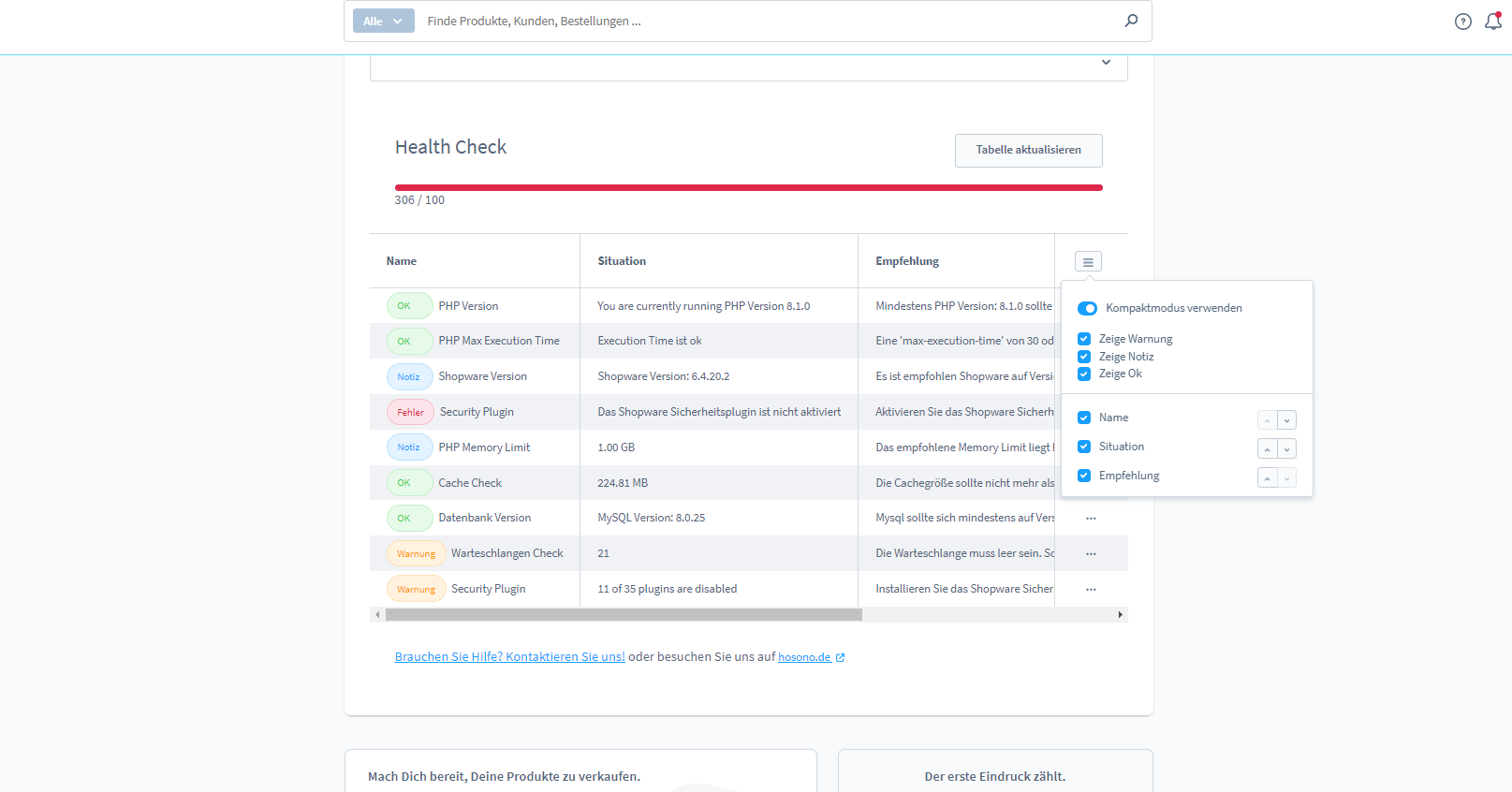The image size is (1512, 792).
Task: Click Tabelle aktualisieren button
Action: [1028, 150]
